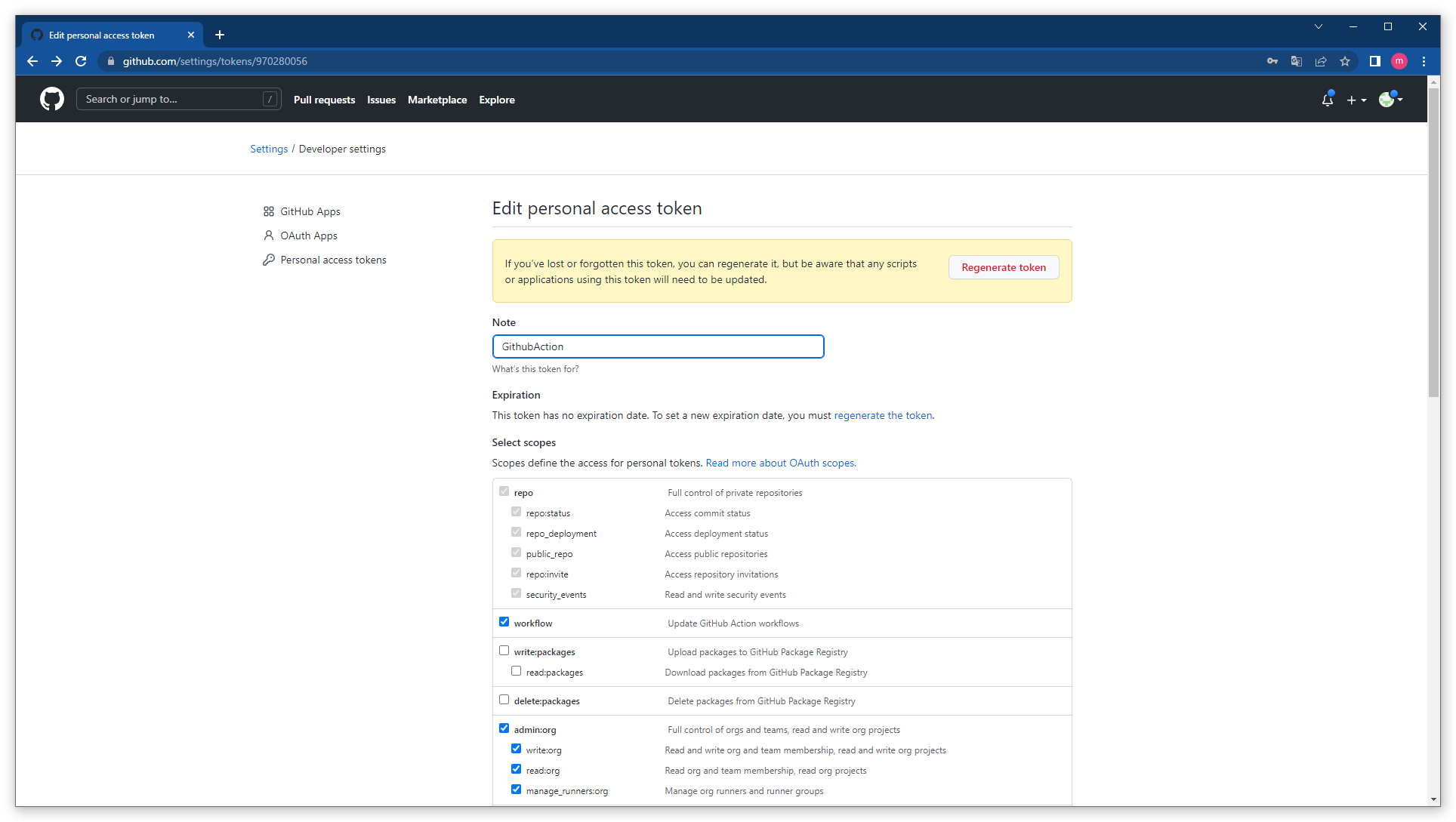Click inside the Note text field
1456x822 pixels.
tap(657, 346)
